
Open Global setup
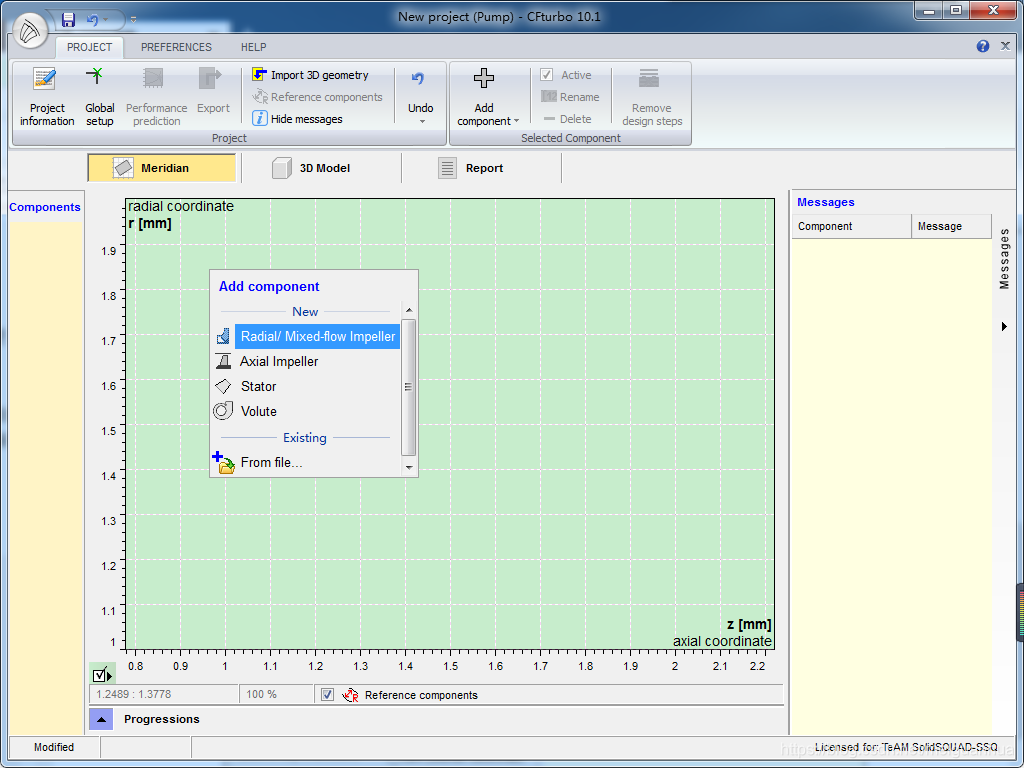[x=99, y=97]
